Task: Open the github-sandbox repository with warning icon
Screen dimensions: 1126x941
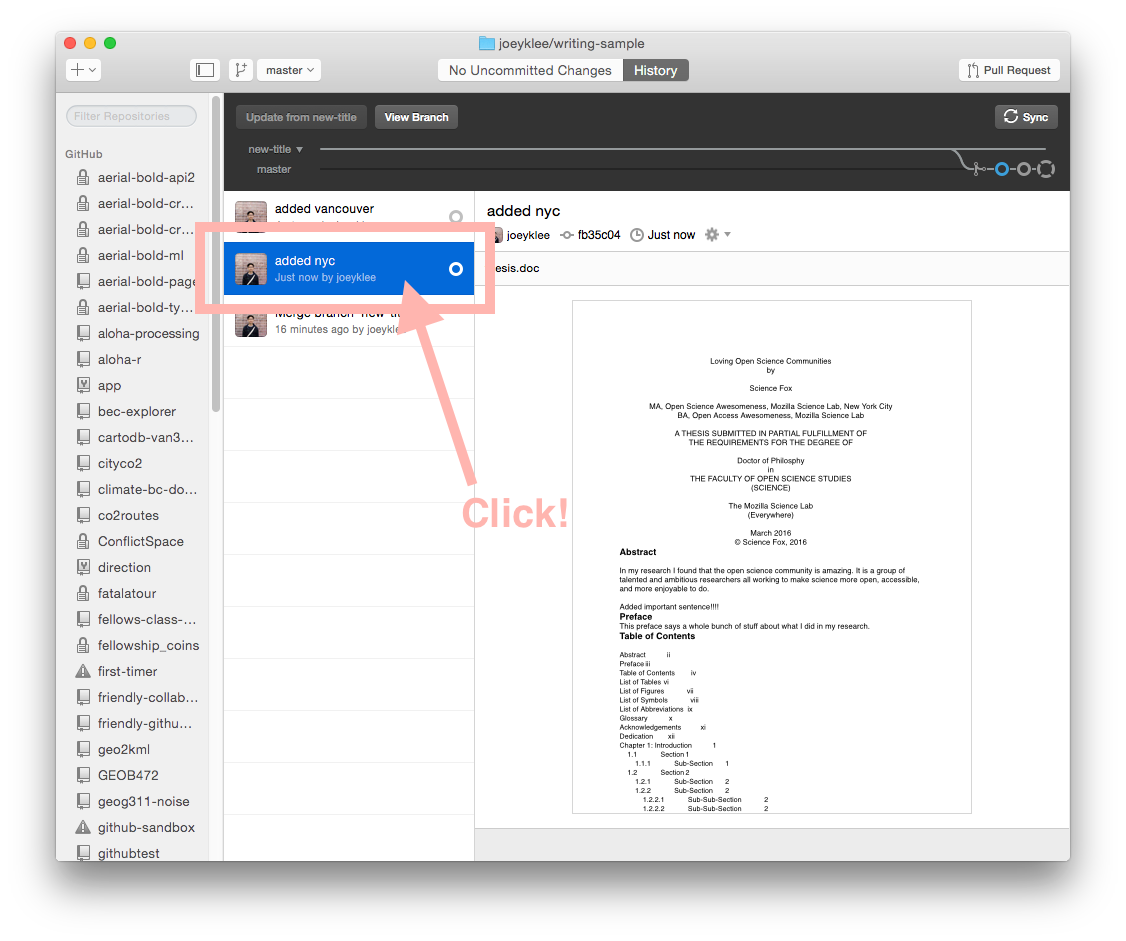Action: tap(136, 828)
